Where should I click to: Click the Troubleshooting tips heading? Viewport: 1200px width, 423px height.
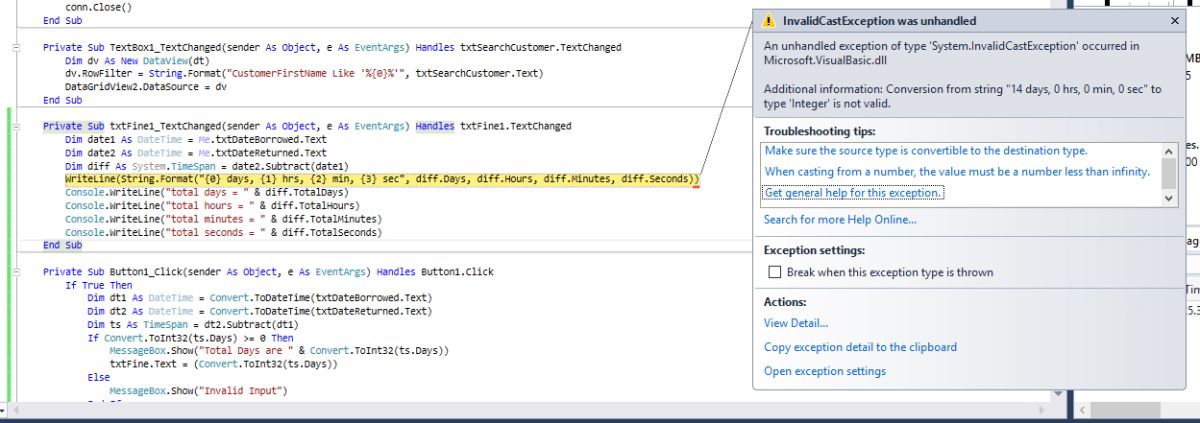(820, 131)
